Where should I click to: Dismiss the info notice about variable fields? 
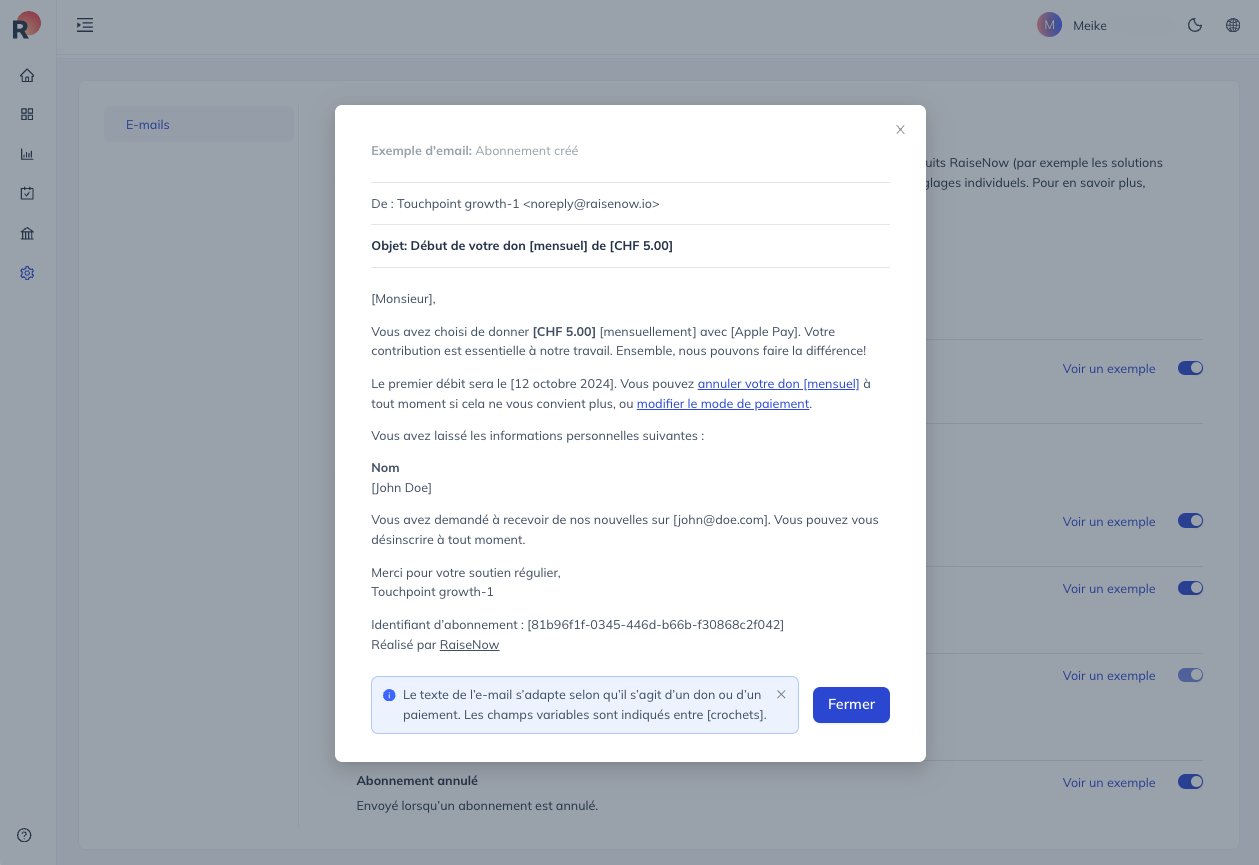tap(781, 694)
